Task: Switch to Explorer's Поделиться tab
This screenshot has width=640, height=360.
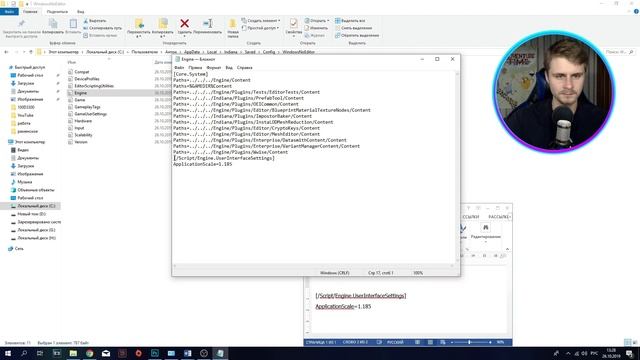Action: [x=57, y=11]
